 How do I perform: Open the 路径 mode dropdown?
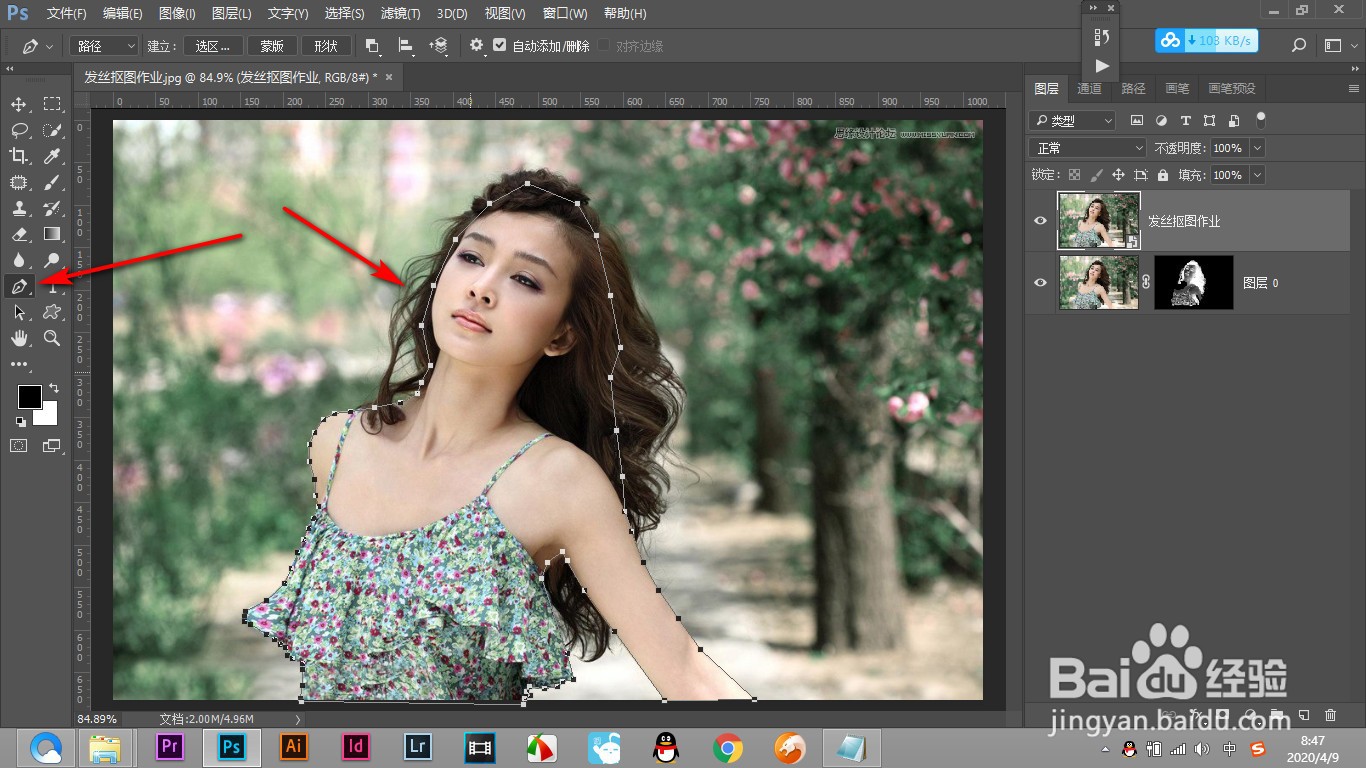[x=104, y=46]
